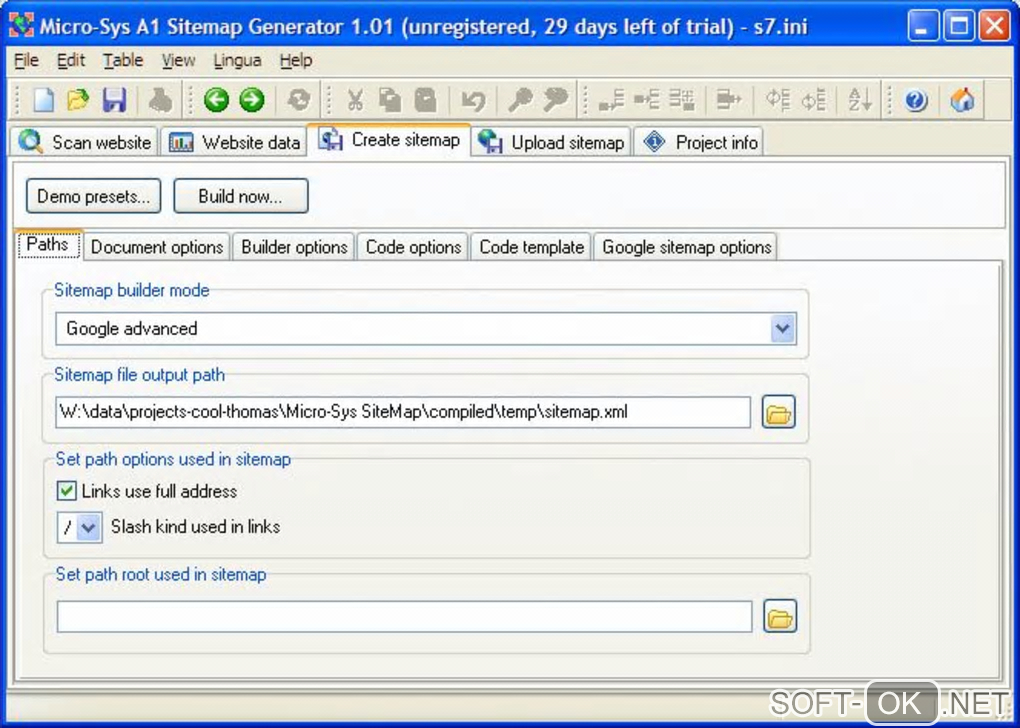Click the find next icon
This screenshot has width=1020, height=728.
[556, 100]
